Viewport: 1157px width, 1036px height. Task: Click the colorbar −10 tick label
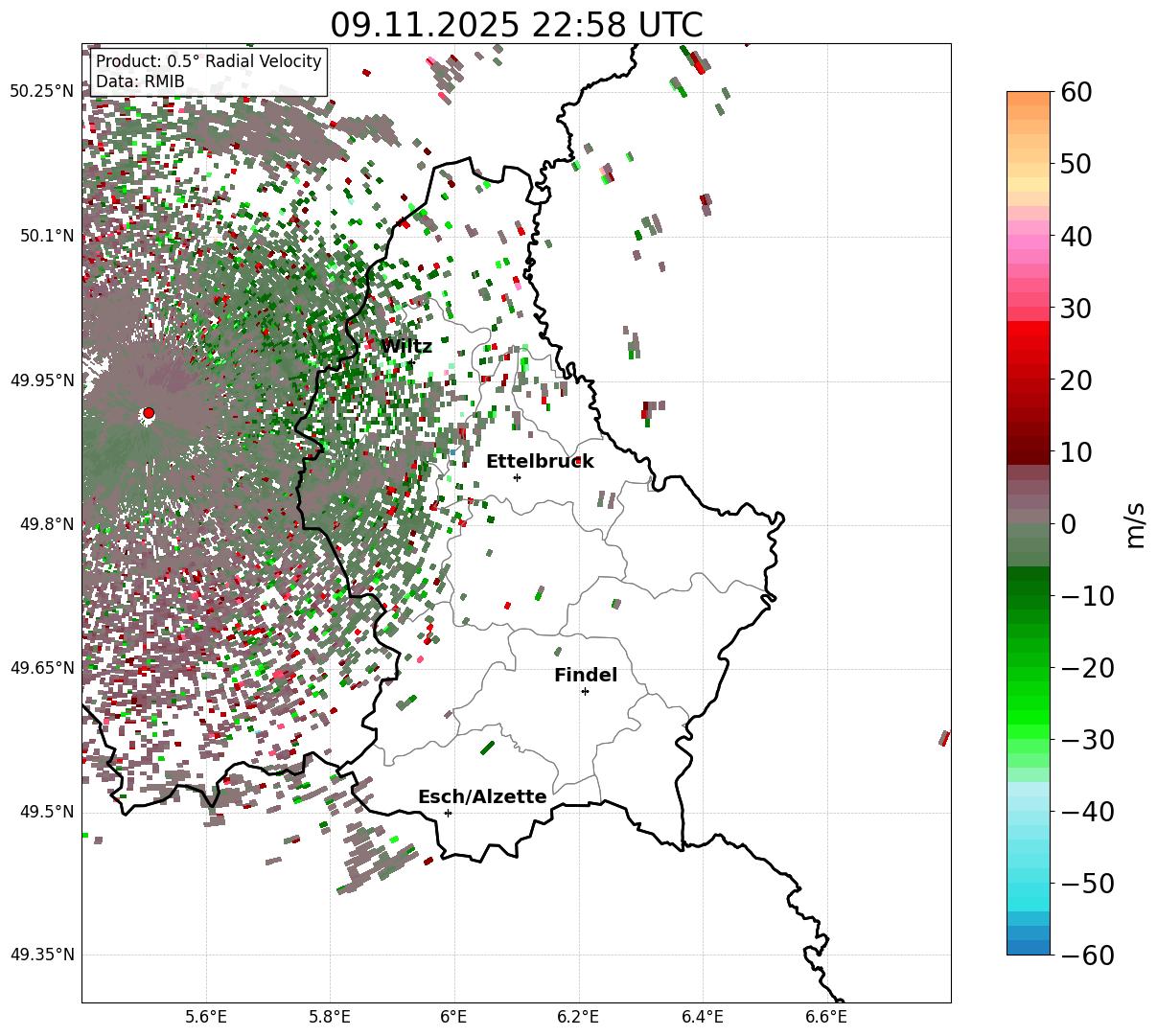point(1087,596)
